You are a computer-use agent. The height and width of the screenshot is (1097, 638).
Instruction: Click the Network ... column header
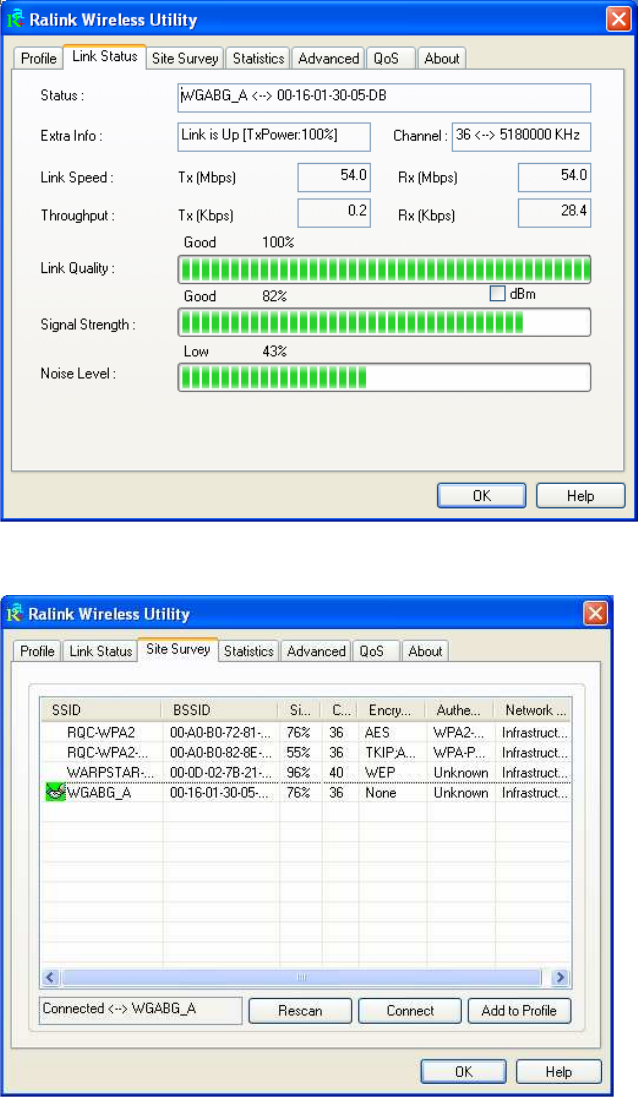coord(533,710)
